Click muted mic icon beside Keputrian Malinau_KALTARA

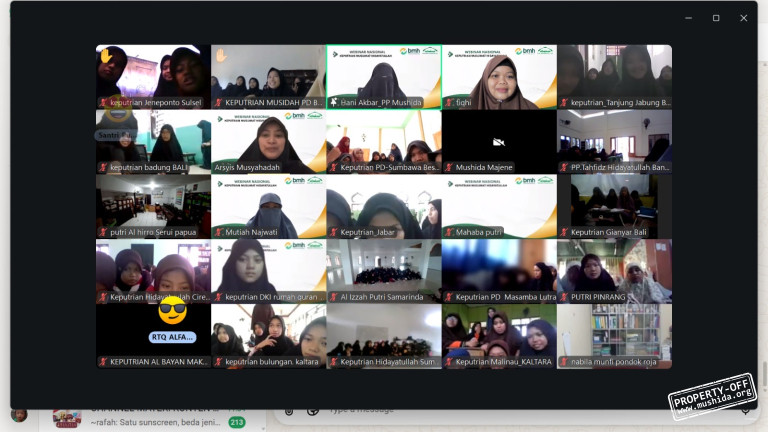point(449,362)
